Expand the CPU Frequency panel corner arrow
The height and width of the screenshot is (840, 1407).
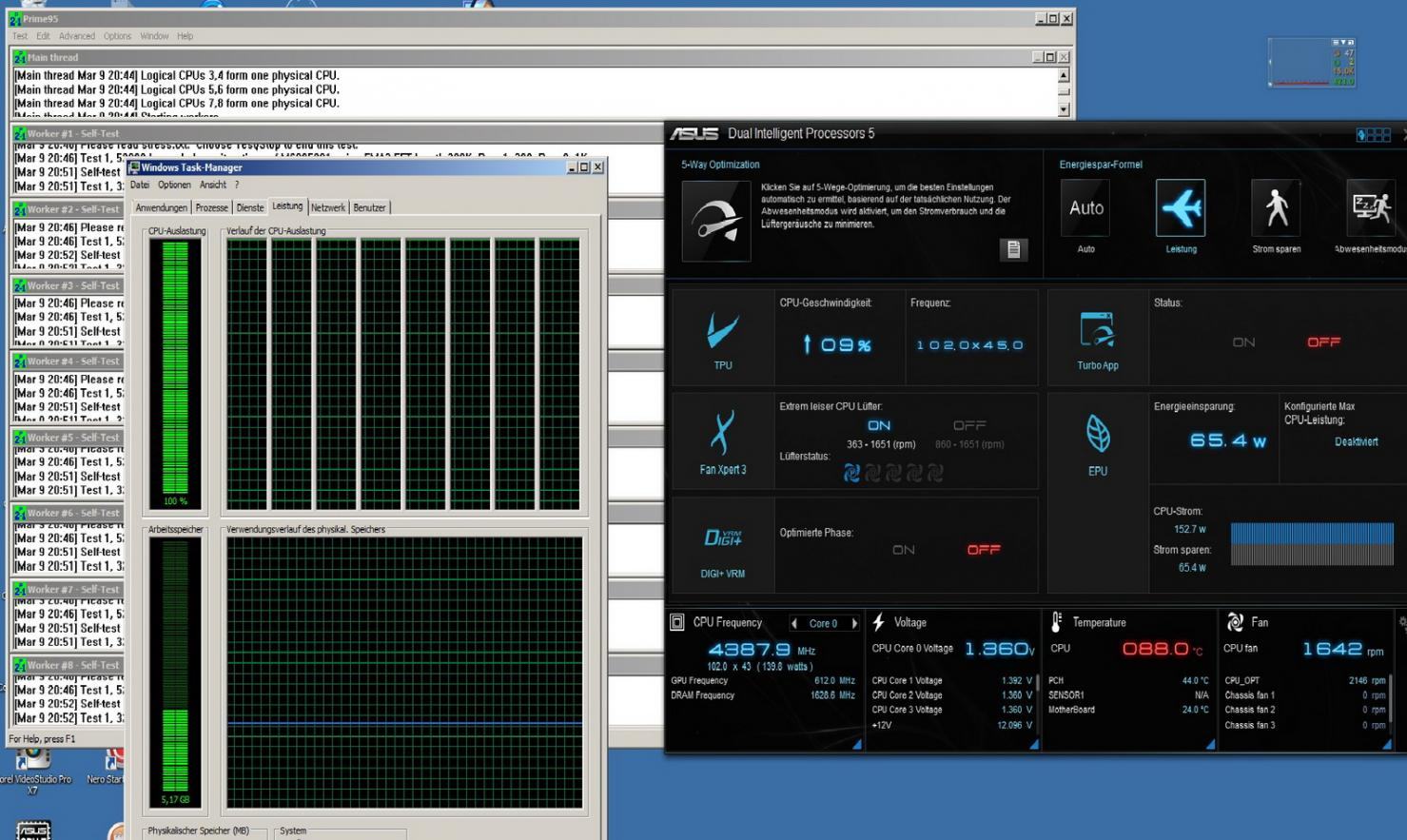click(x=857, y=744)
